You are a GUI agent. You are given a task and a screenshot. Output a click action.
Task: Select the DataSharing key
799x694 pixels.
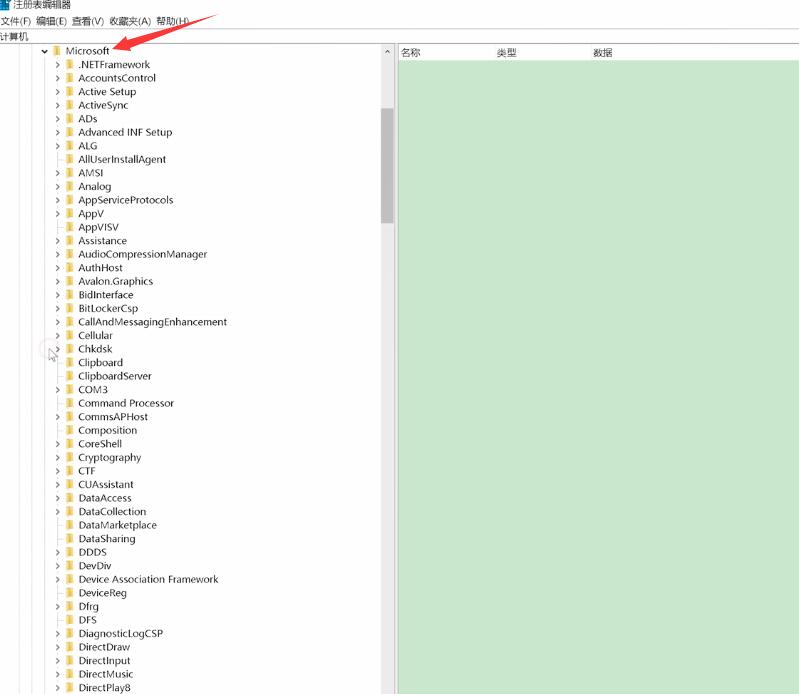coord(107,539)
